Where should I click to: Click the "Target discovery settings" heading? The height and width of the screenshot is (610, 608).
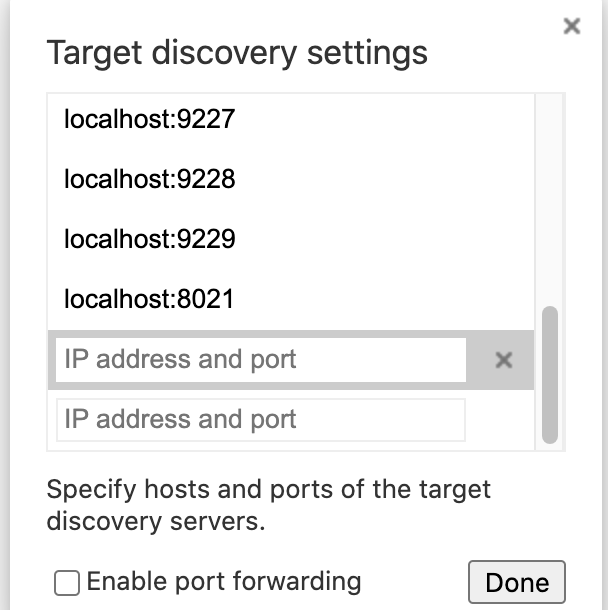point(237,52)
